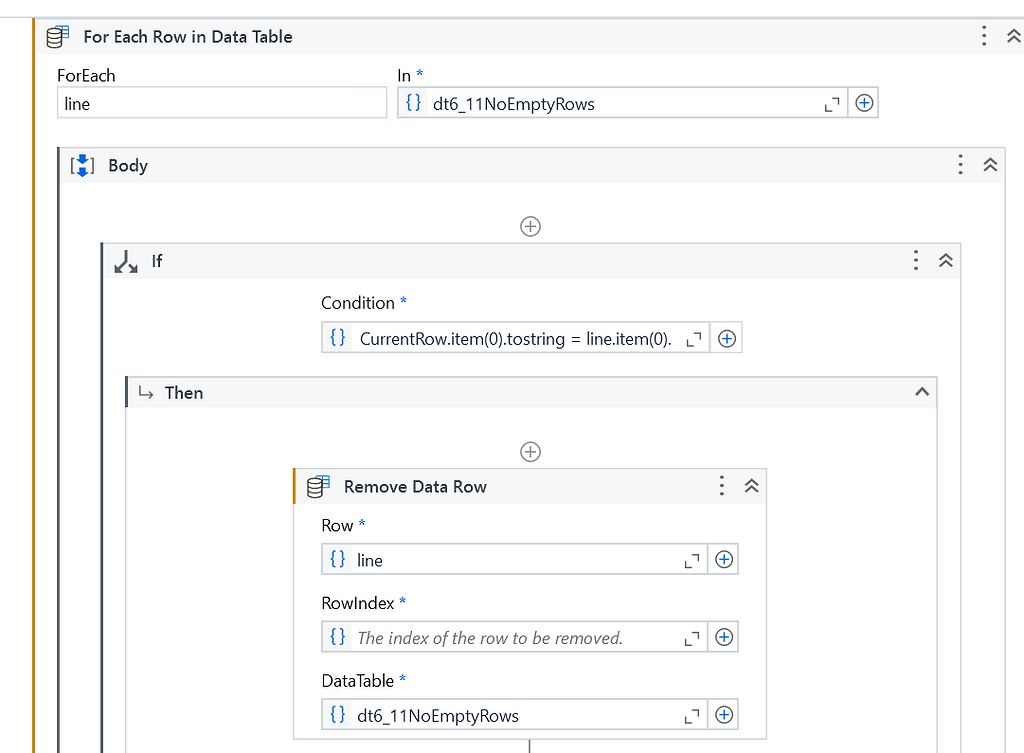1024x753 pixels.
Task: Click the plus icon above the If activity
Action: 530,226
